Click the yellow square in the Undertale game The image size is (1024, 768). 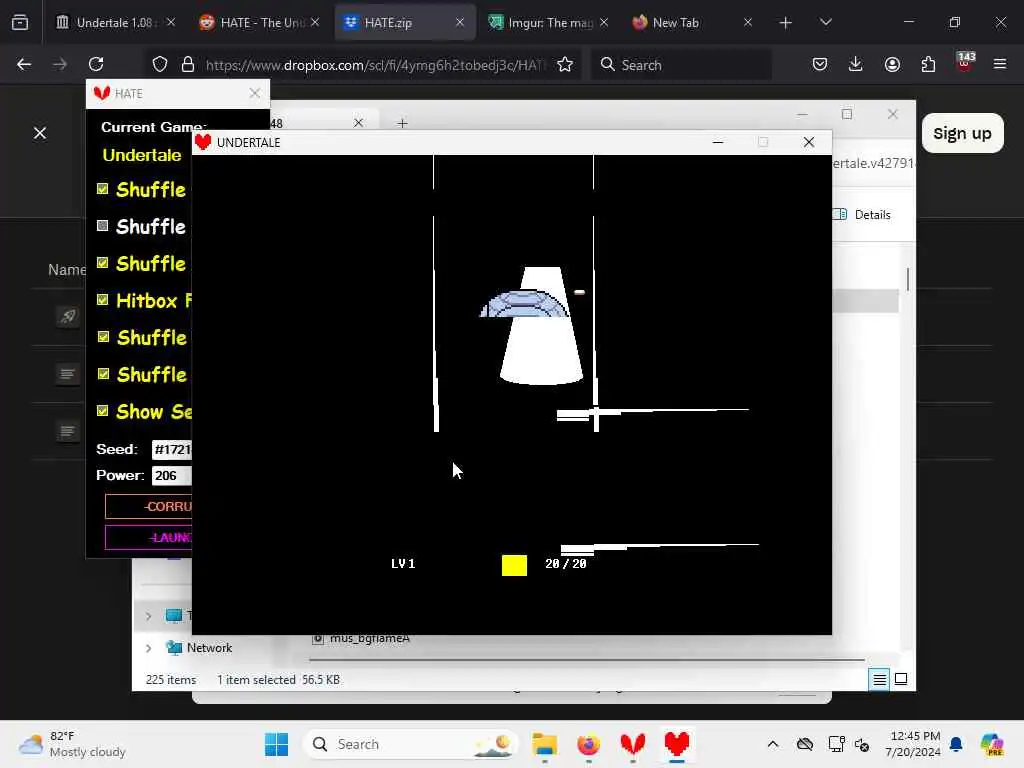click(514, 565)
